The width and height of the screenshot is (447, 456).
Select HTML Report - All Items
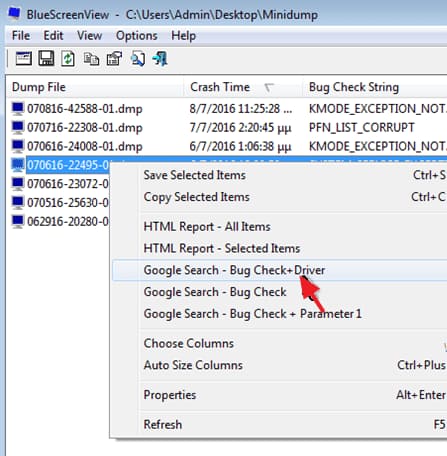click(279, 227)
